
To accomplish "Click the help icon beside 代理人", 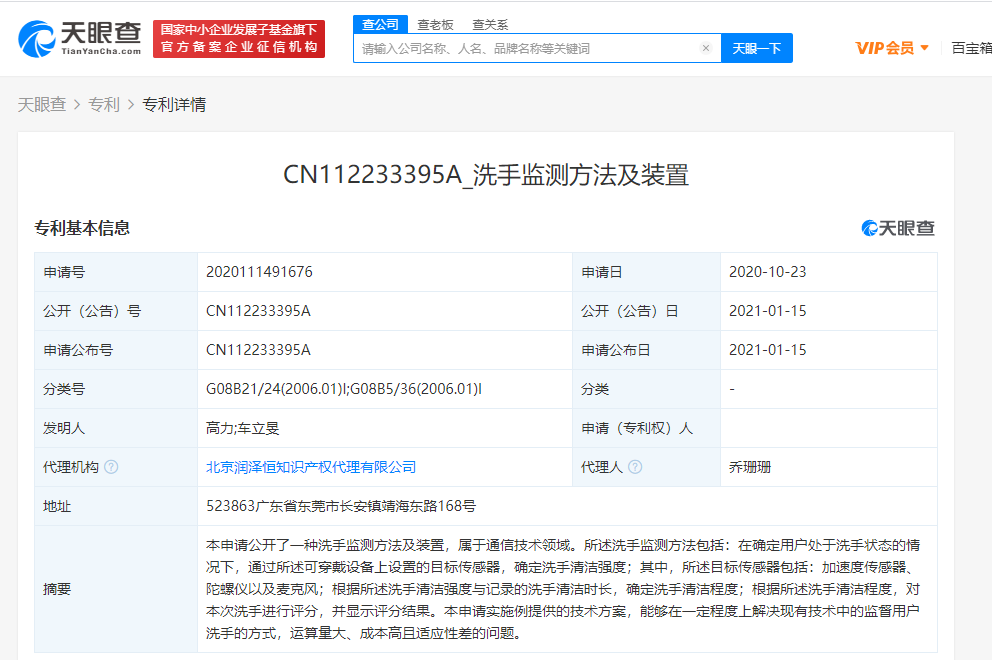I will 634,467.
